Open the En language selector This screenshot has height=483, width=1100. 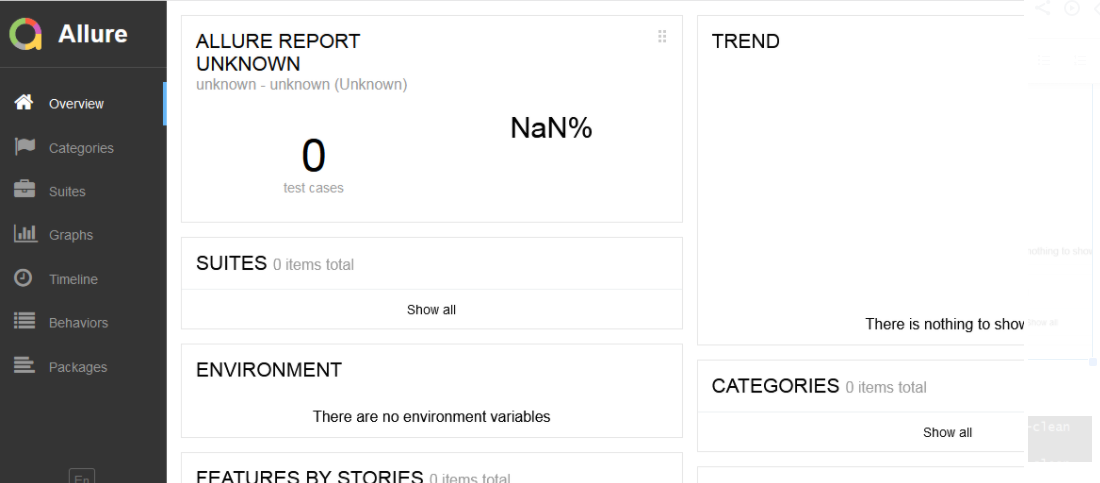[81, 478]
